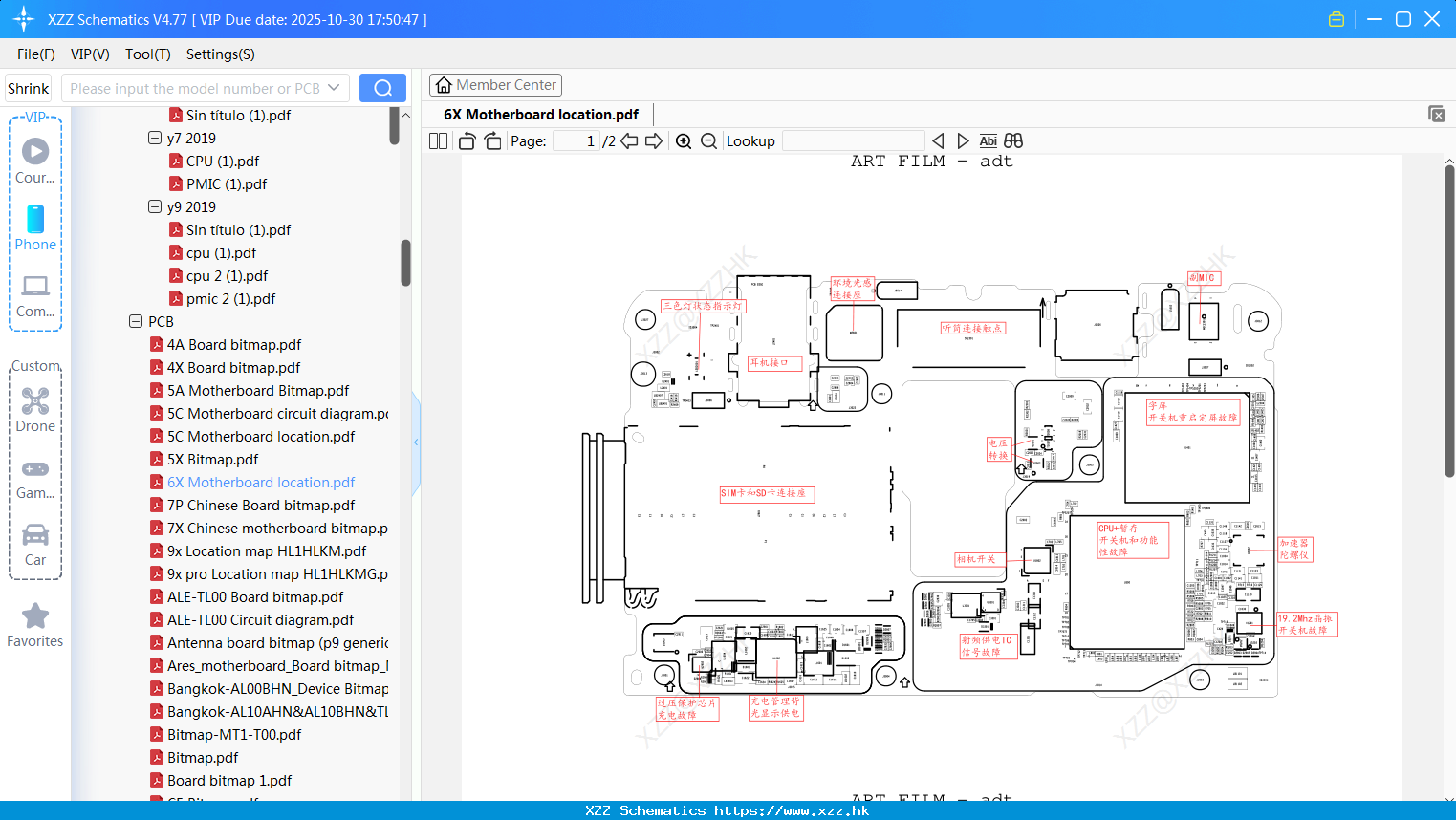This screenshot has width=1456, height=820.
Task: Toggle the two-page layout view icon
Action: point(438,140)
